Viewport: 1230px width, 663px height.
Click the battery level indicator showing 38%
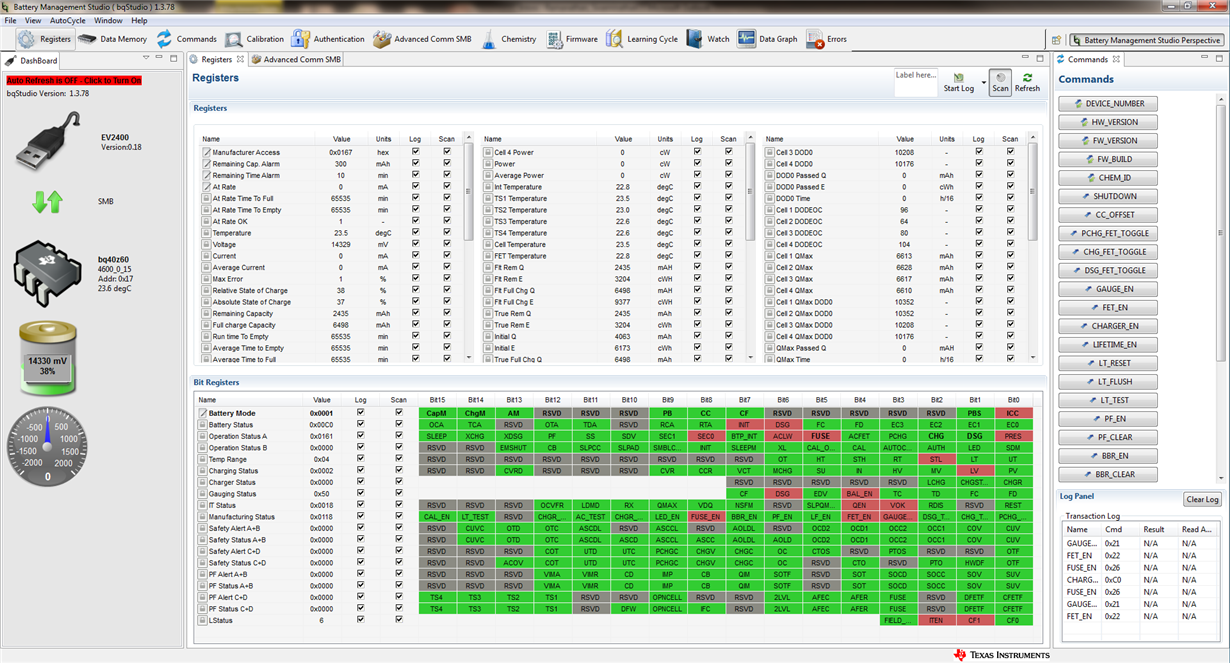click(x=47, y=360)
